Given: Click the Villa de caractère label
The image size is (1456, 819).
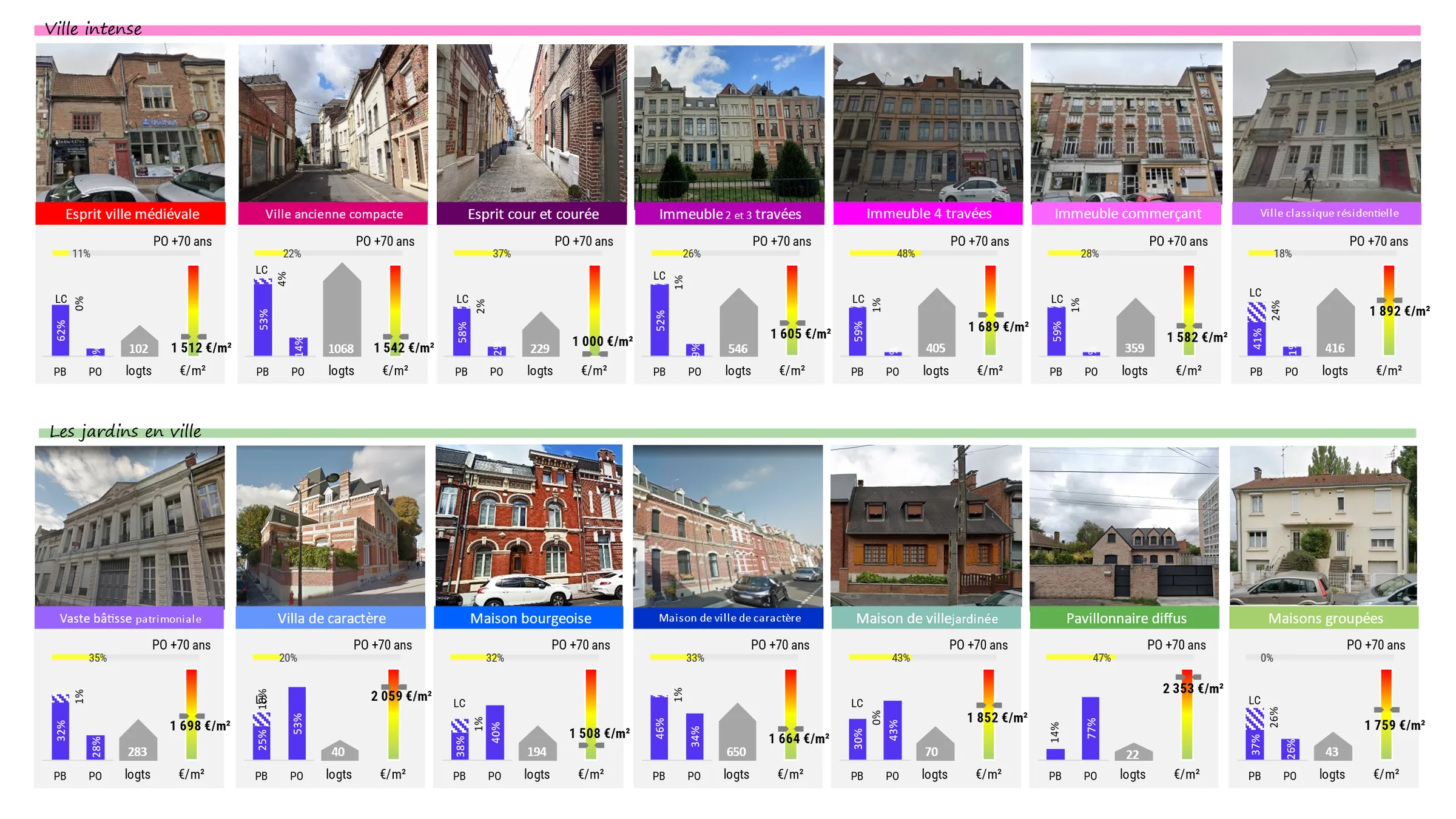Looking at the screenshot, I should point(331,618).
